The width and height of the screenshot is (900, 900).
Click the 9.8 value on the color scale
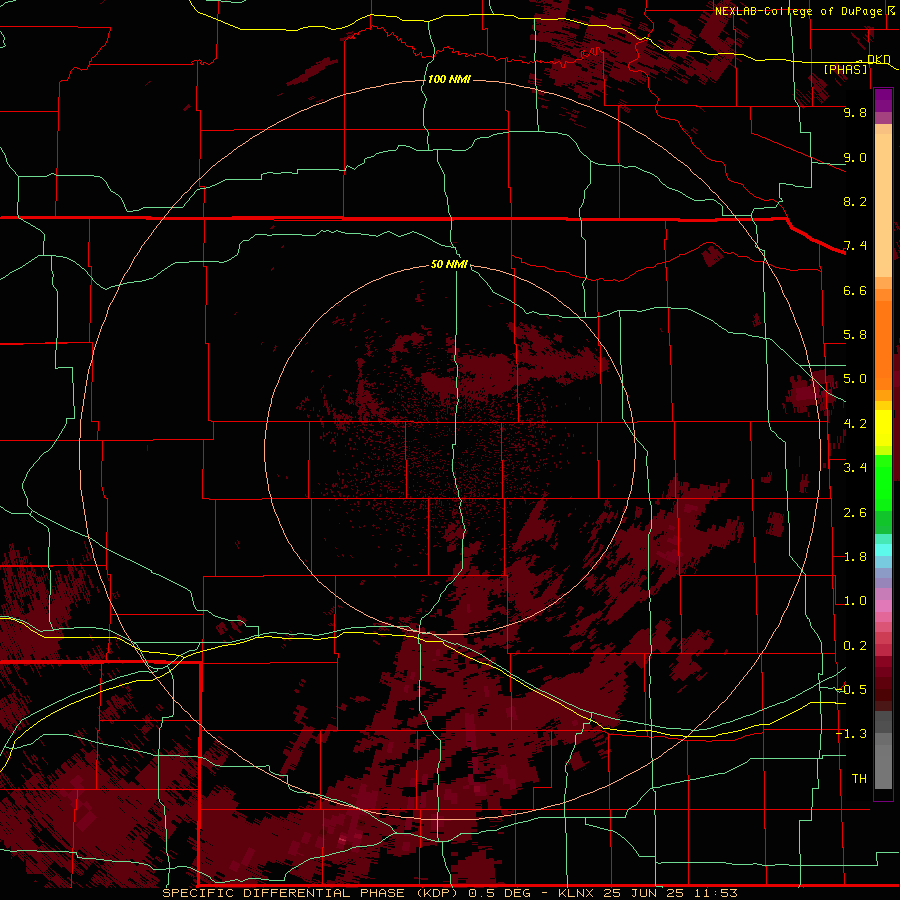pos(855,112)
